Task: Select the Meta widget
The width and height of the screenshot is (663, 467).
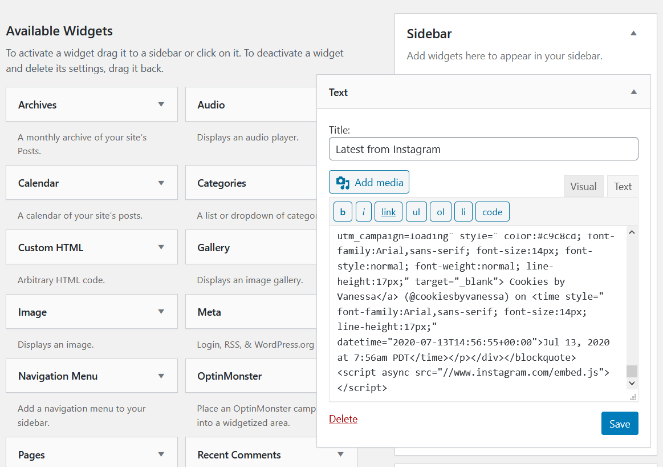Action: [251, 312]
